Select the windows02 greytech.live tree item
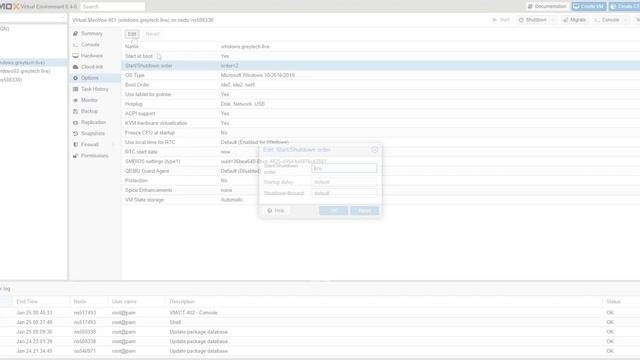This screenshot has width=640, height=360. 33,71
